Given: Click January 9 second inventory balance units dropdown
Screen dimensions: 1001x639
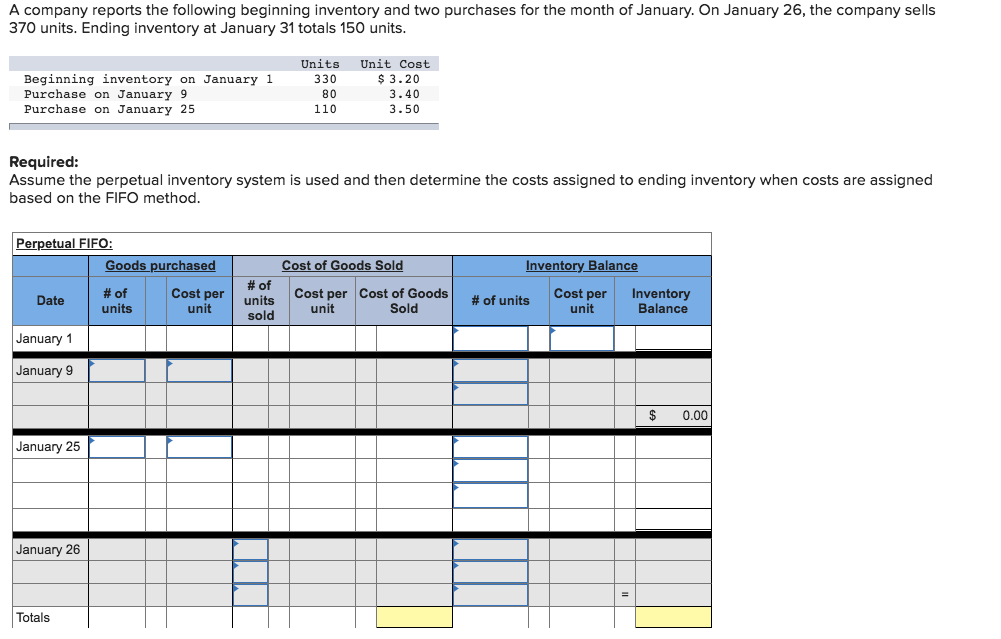Looking at the screenshot, I should (490, 394).
